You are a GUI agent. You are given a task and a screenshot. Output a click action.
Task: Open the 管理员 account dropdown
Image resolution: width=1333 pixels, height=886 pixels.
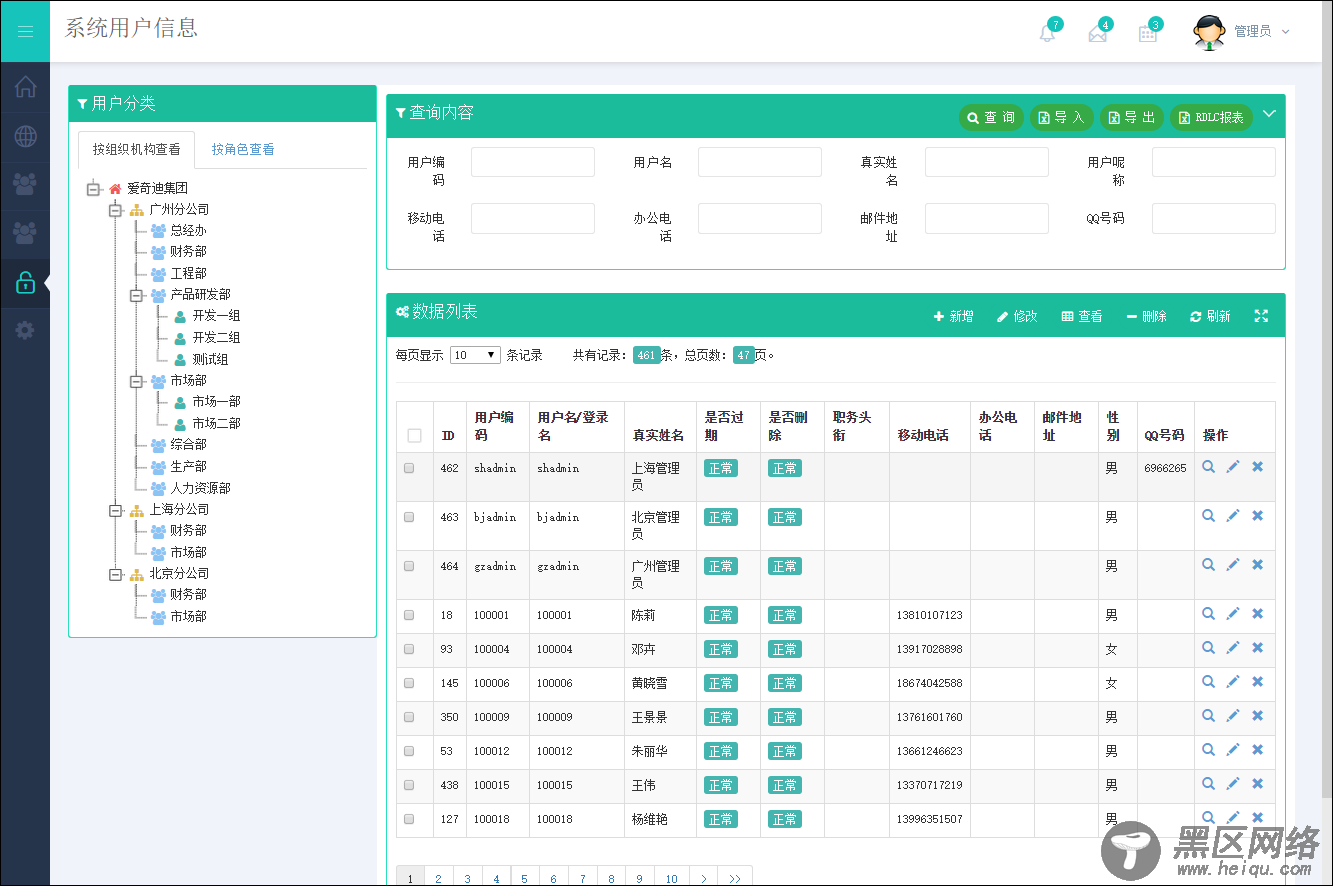(x=1262, y=32)
